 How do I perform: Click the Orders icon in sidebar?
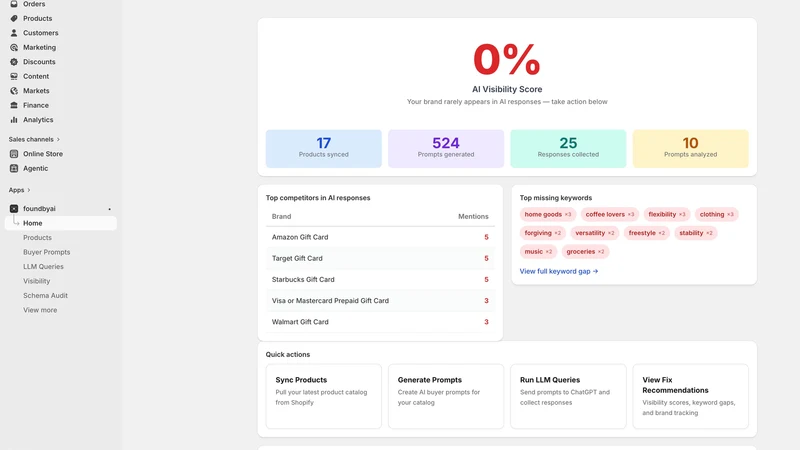point(14,4)
